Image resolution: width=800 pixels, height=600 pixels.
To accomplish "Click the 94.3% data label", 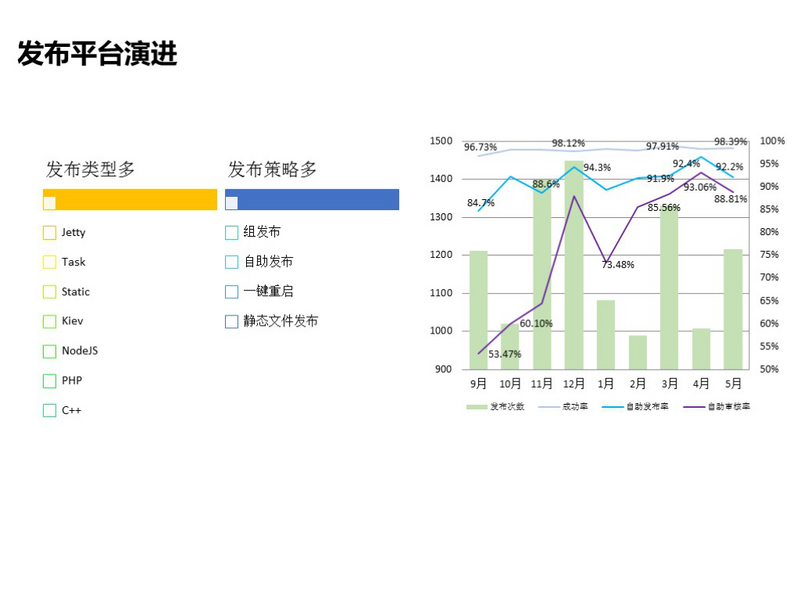I will click(597, 167).
